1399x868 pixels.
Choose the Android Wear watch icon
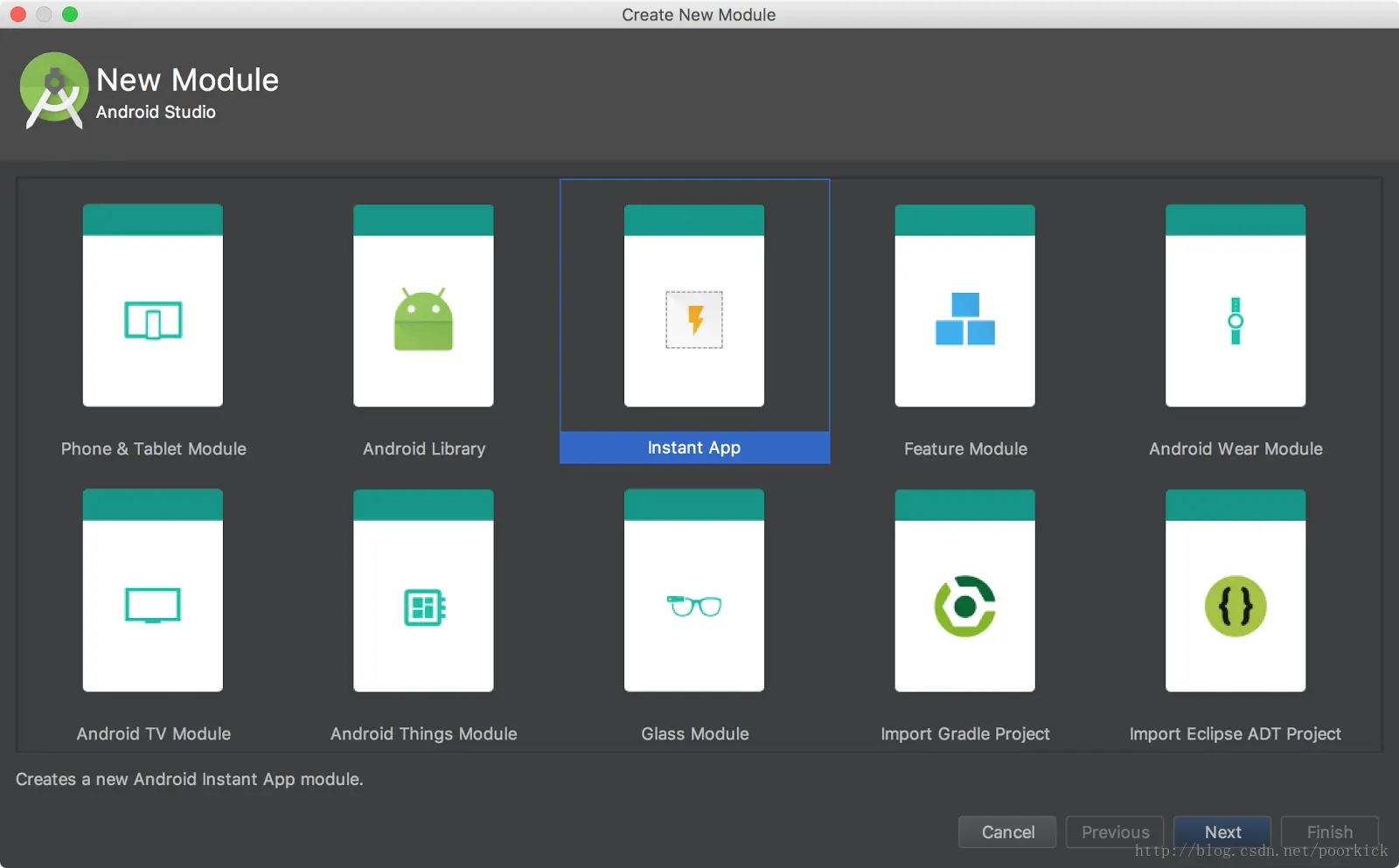1235,321
